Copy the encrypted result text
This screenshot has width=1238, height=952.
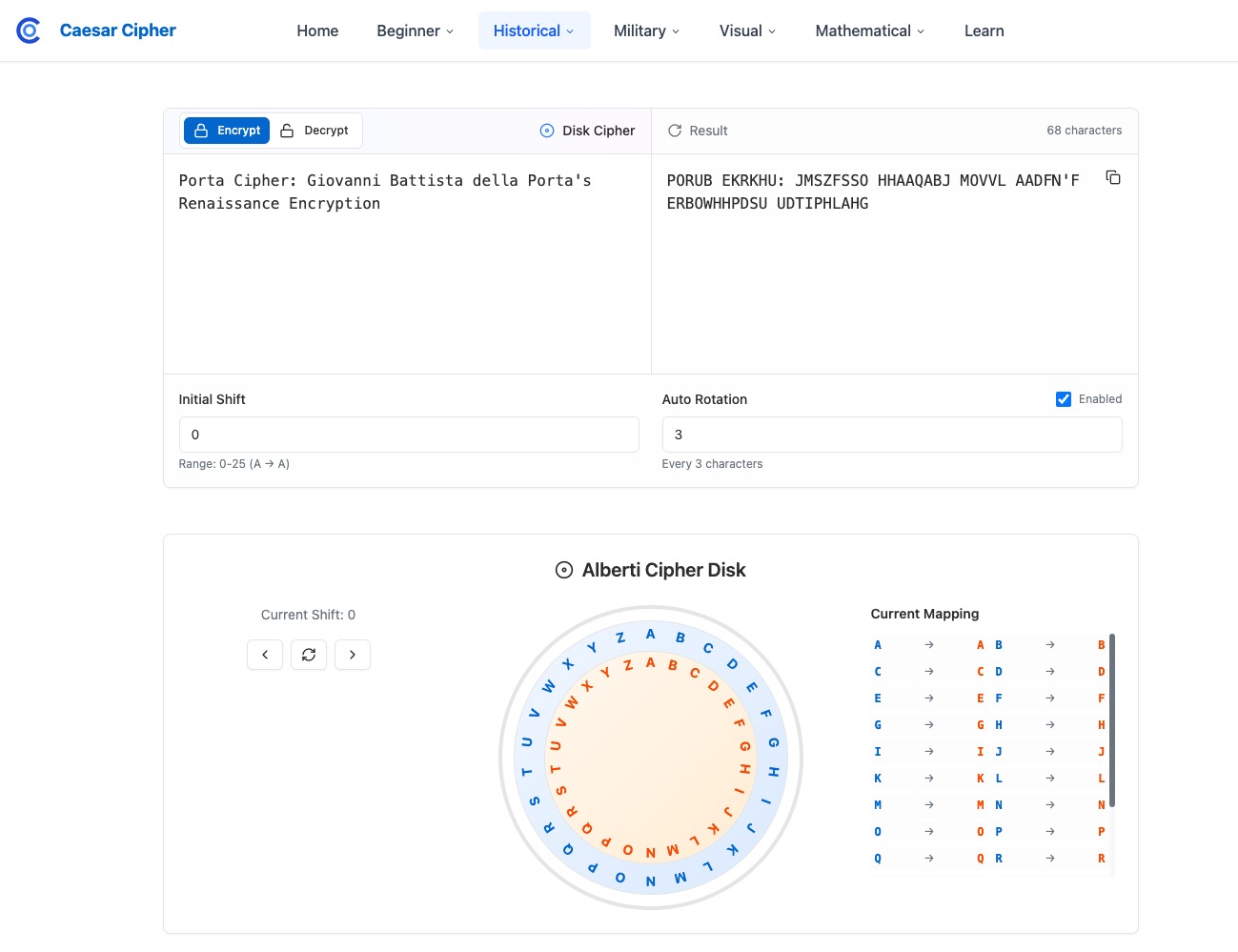(x=1112, y=178)
